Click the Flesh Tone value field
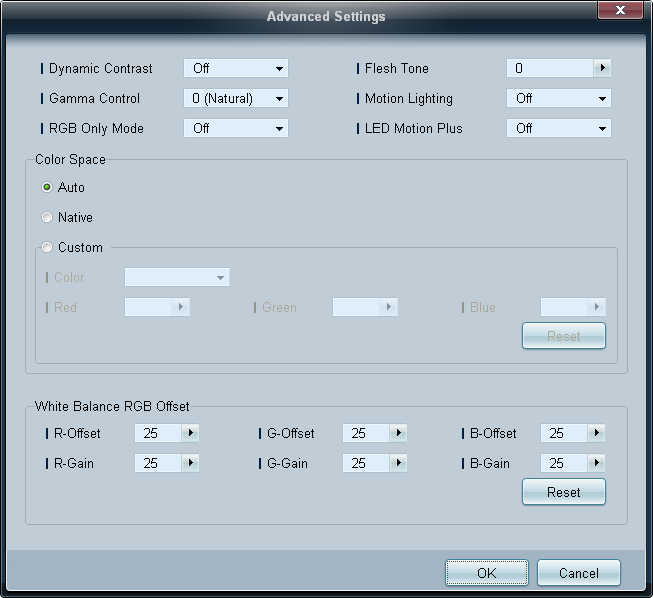Screen dimensions: 653x598 [x=550, y=68]
